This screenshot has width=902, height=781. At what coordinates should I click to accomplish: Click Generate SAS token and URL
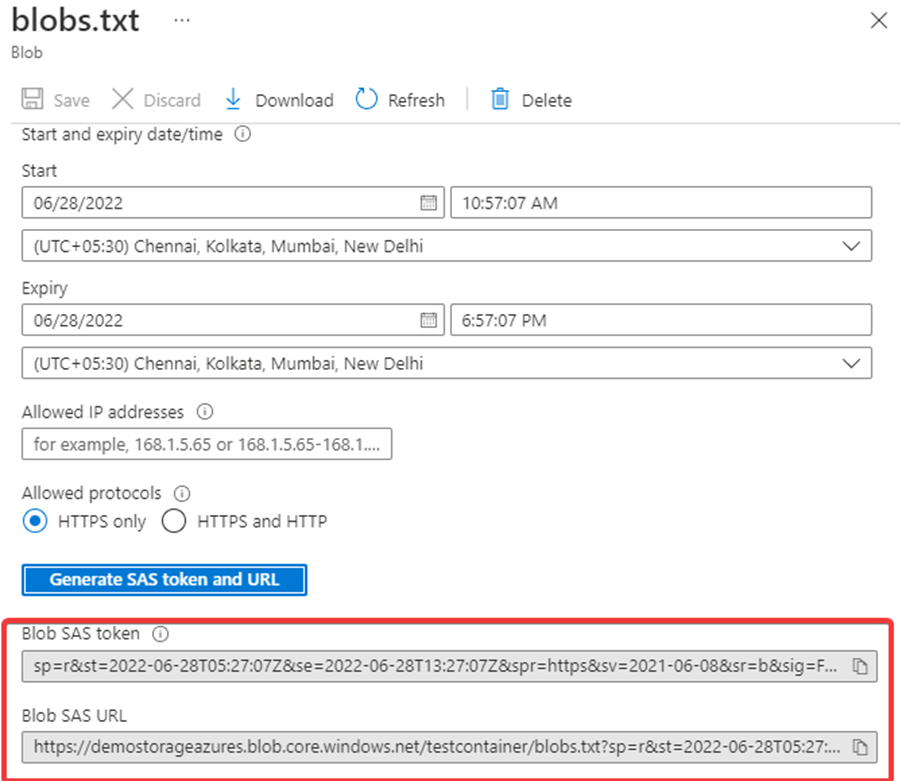tap(164, 580)
